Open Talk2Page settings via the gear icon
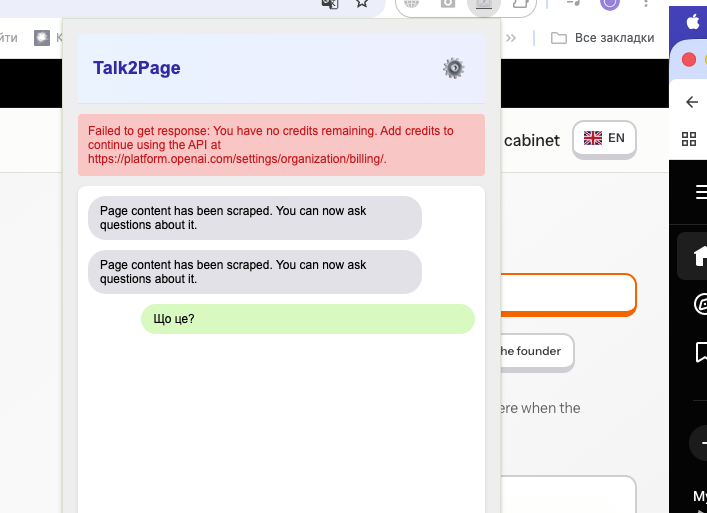The height and width of the screenshot is (513, 707). 454,68
